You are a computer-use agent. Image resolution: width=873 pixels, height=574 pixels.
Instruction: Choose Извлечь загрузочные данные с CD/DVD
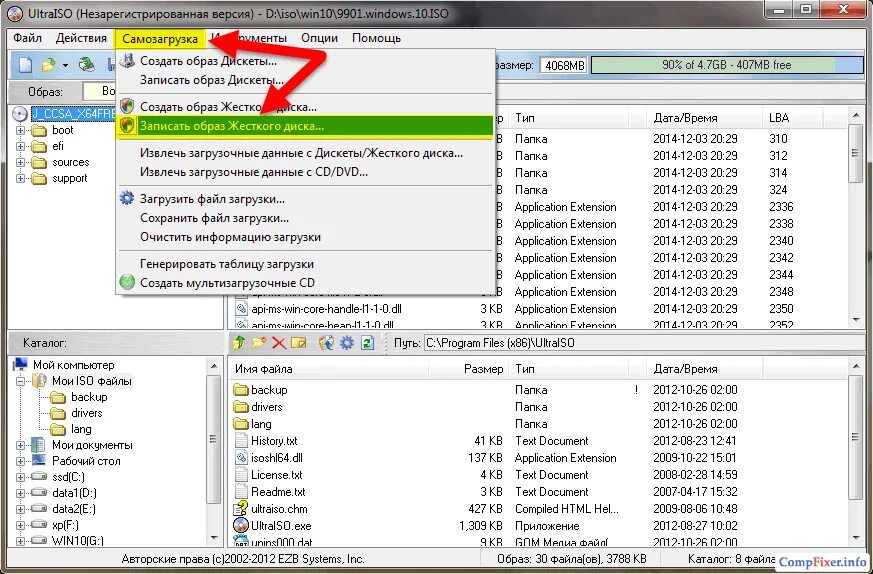click(305, 172)
